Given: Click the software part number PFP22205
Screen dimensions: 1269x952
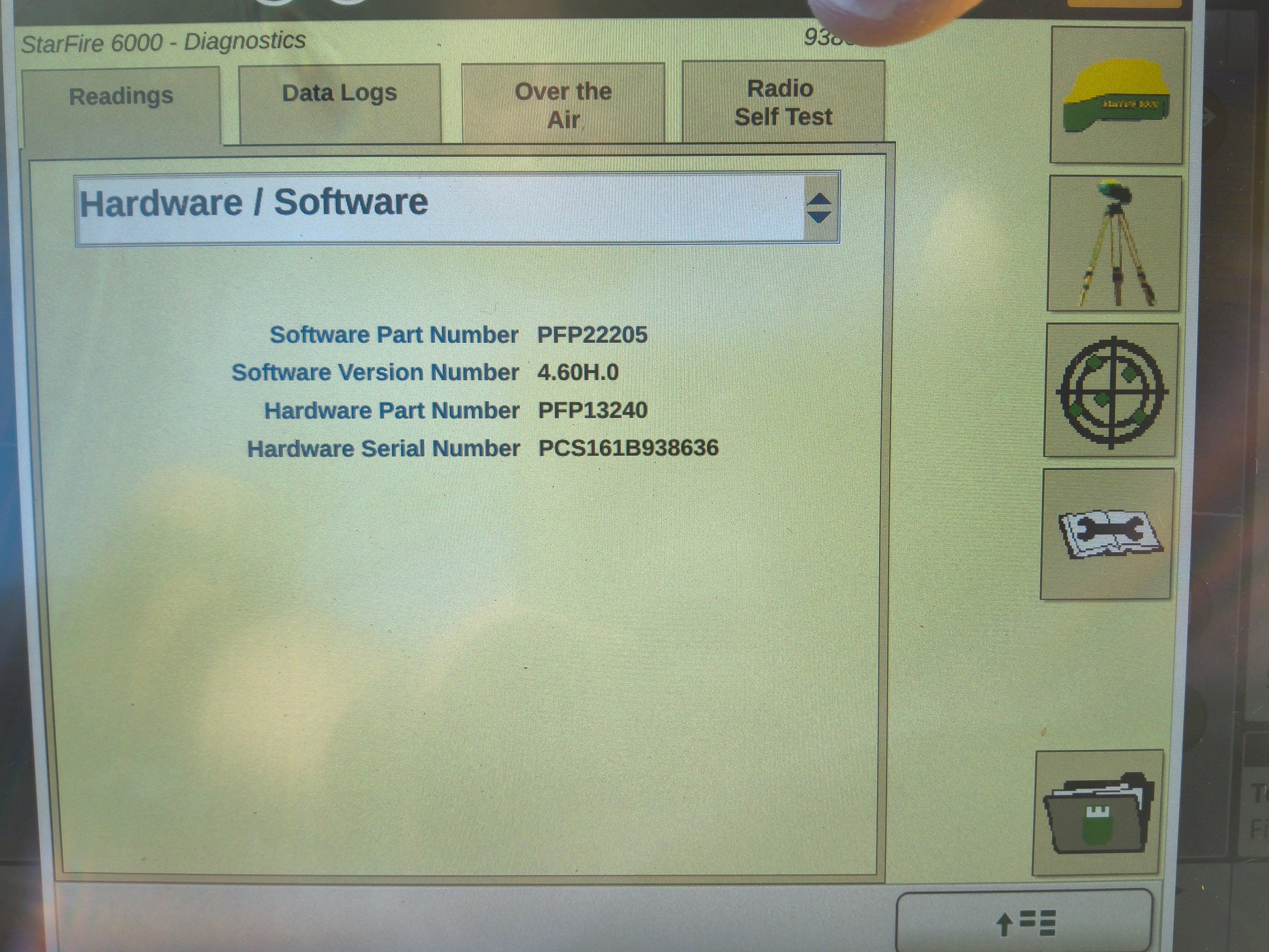Looking at the screenshot, I should [x=591, y=335].
